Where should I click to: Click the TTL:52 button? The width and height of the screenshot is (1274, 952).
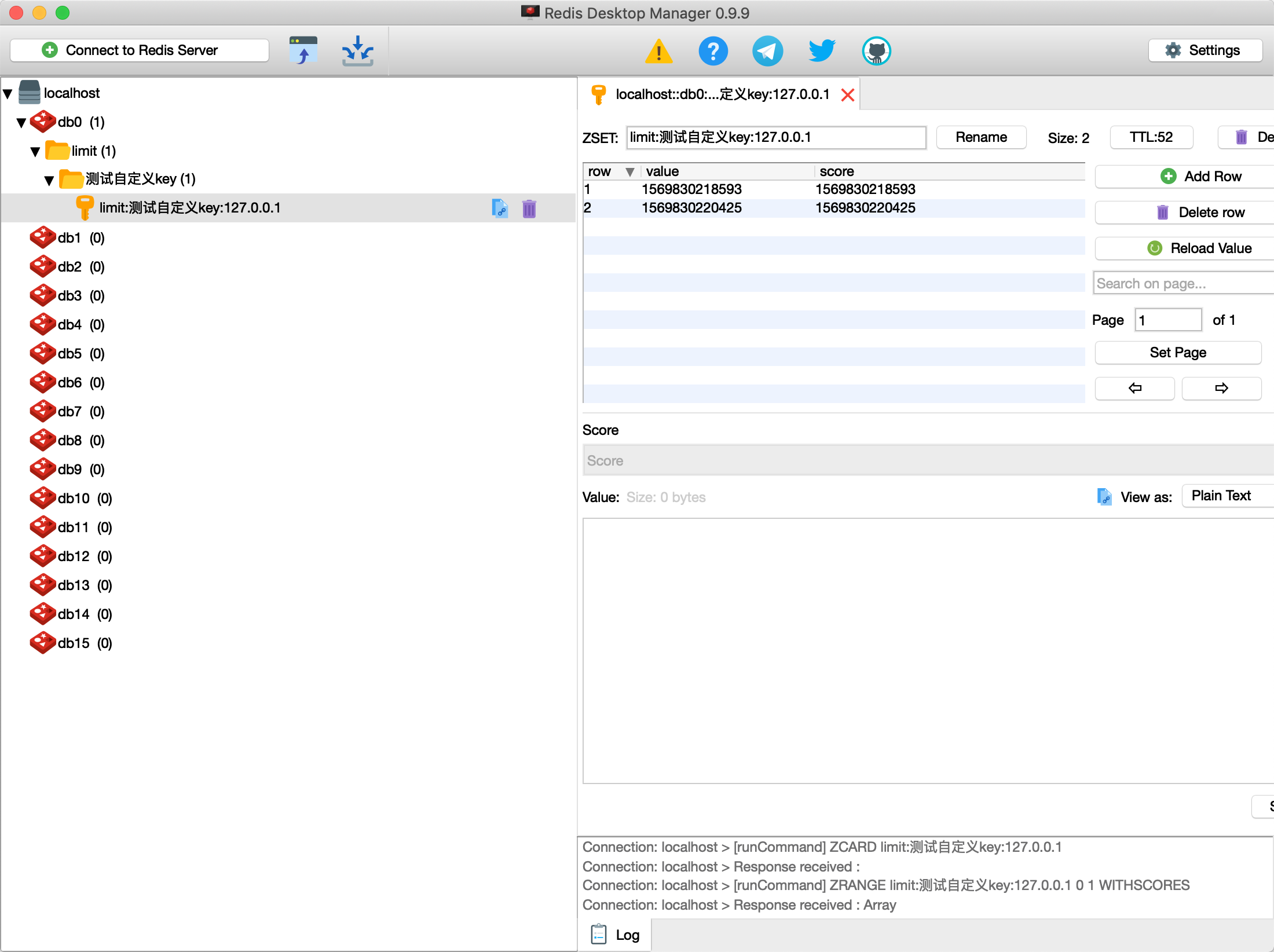coord(1151,137)
